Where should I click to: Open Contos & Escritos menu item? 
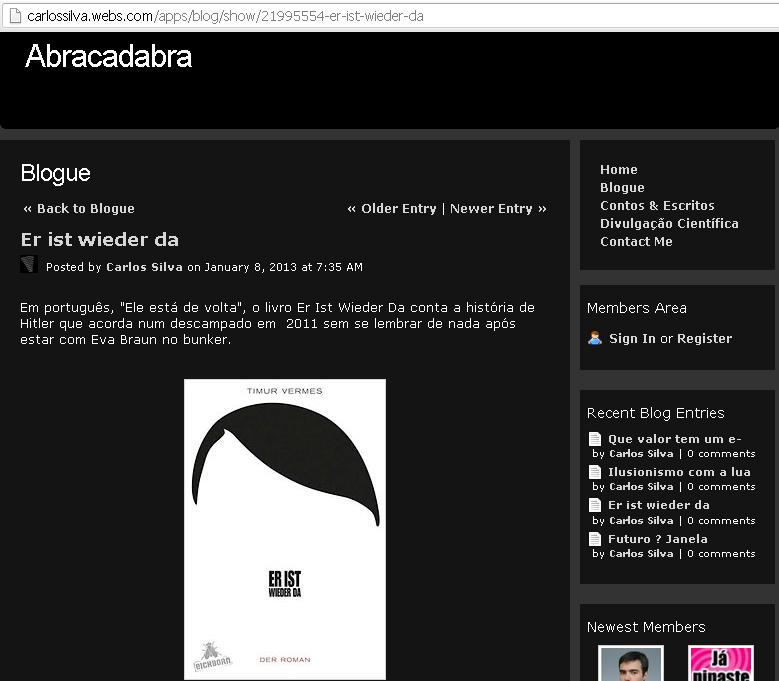(x=657, y=206)
